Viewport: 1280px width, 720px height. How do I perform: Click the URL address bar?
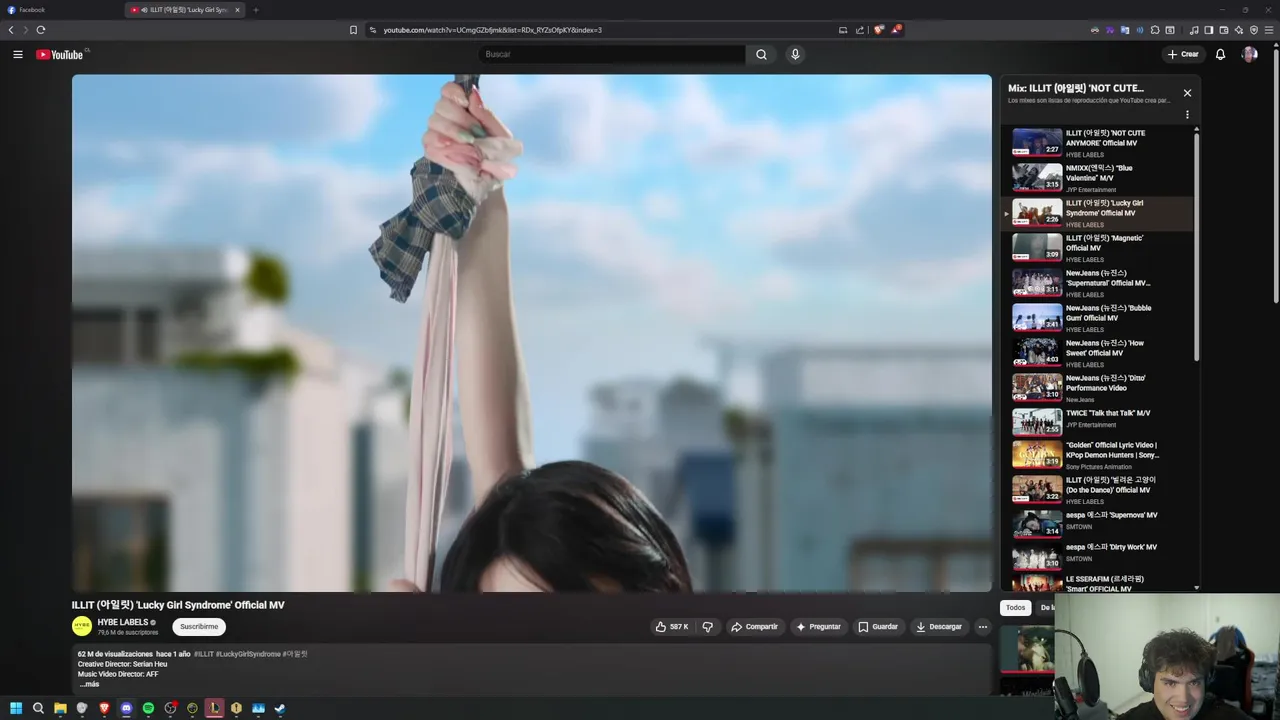tap(600, 30)
